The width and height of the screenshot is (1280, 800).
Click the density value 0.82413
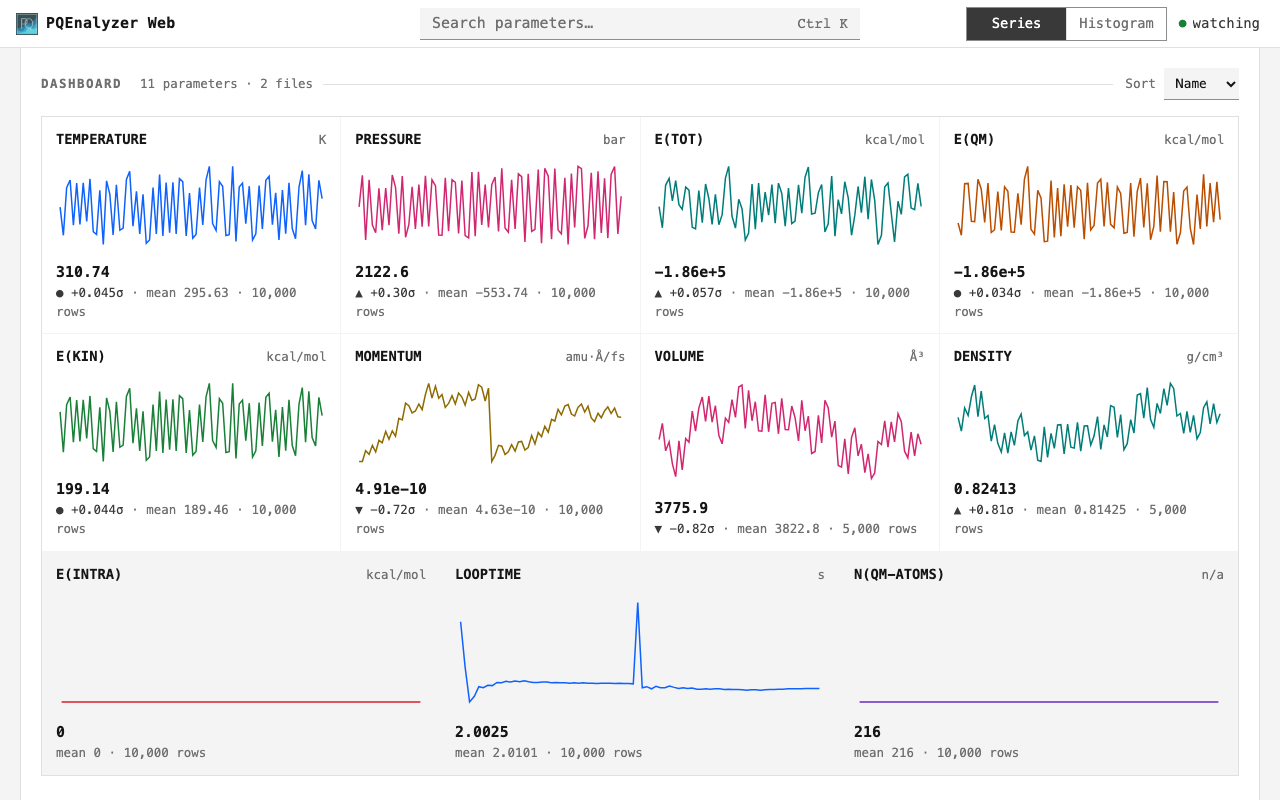[985, 489]
